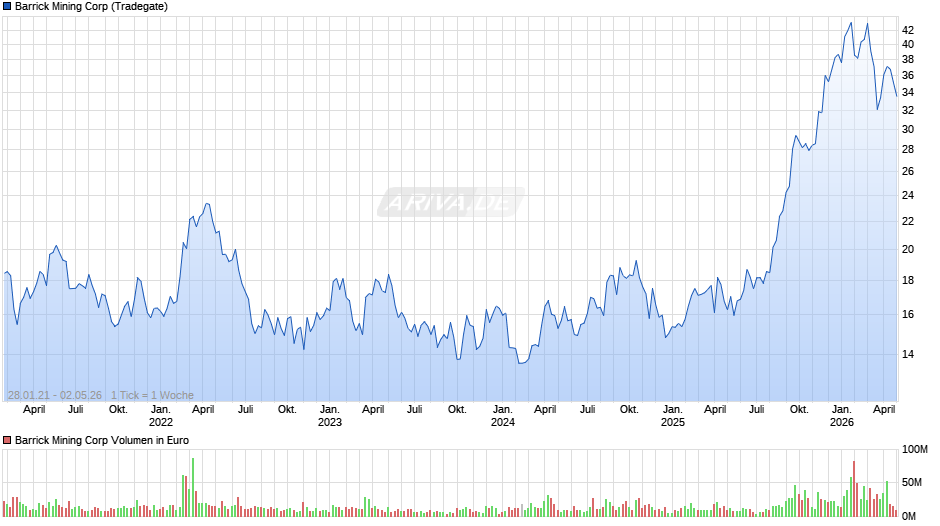The height and width of the screenshot is (526, 940).
Task: Click the 'Jan. 2024' time axis label
Action: point(503,416)
